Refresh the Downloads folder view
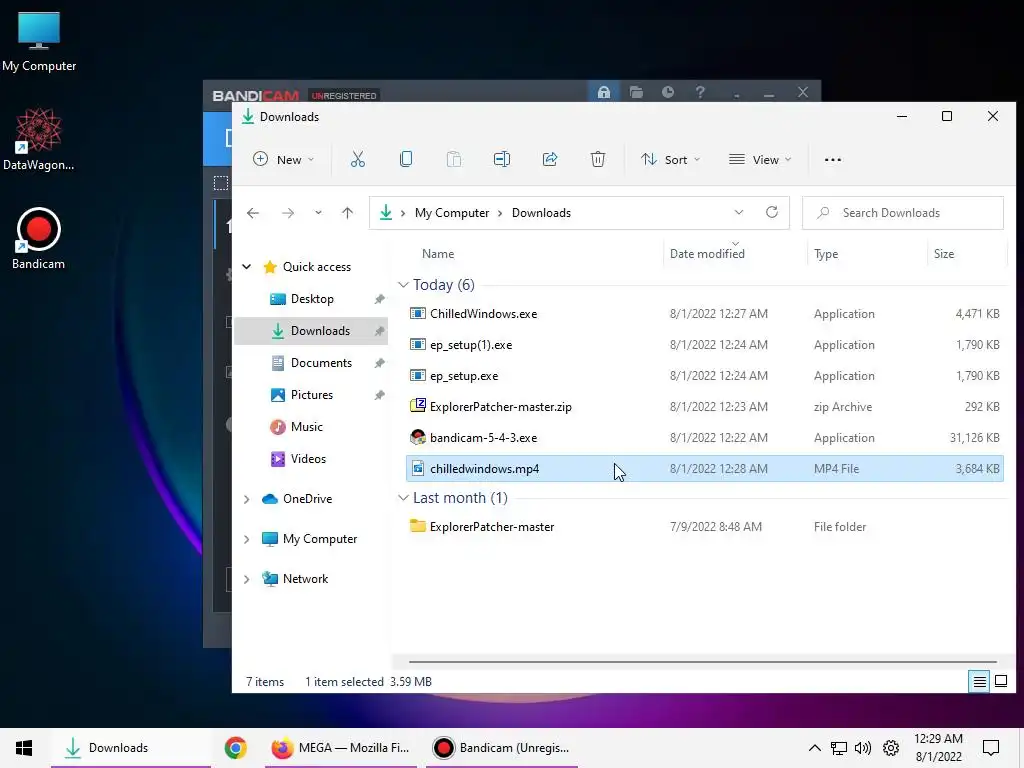Screen dimensions: 1024x768 tap(772, 212)
